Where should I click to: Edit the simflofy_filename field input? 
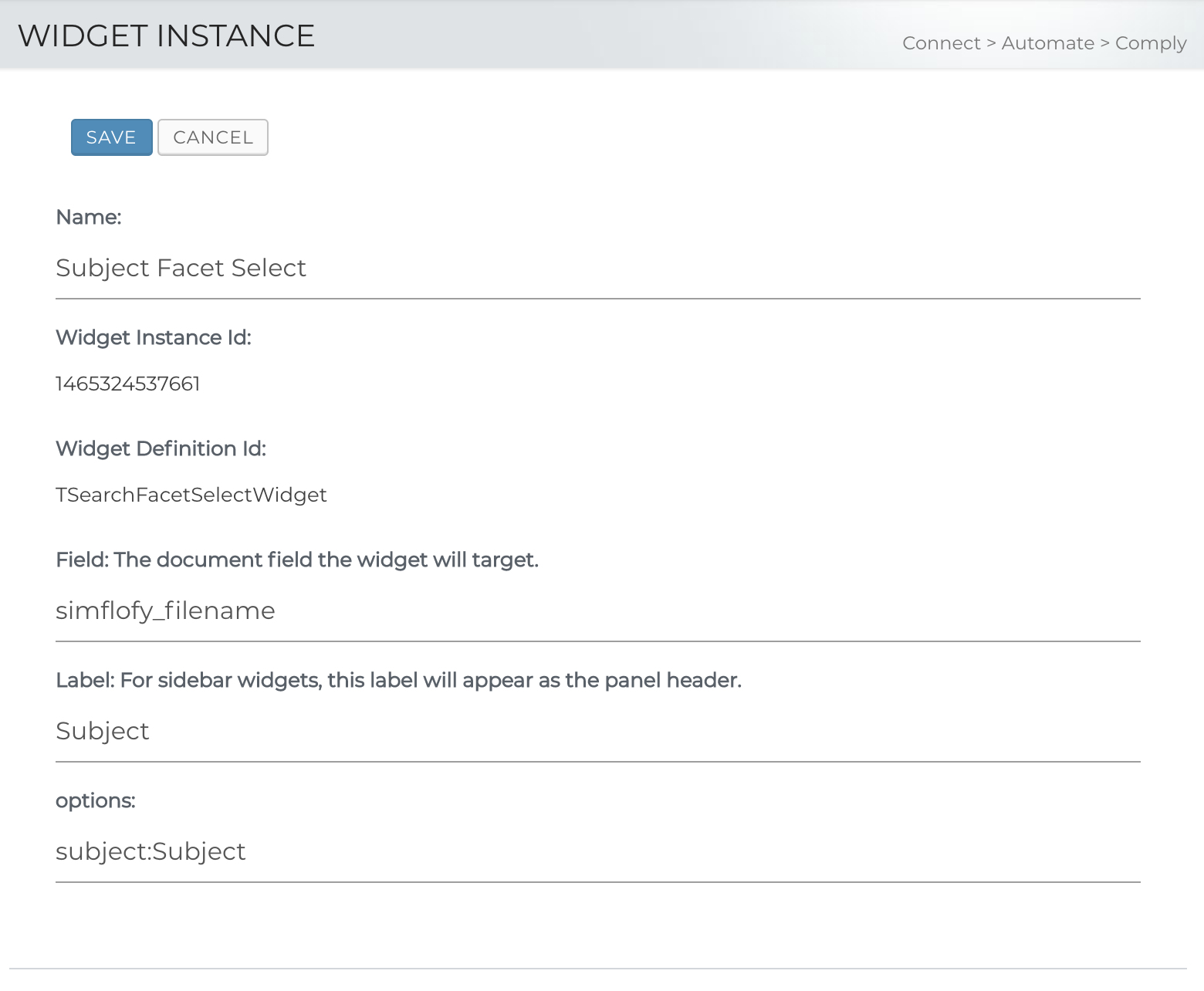click(x=597, y=610)
